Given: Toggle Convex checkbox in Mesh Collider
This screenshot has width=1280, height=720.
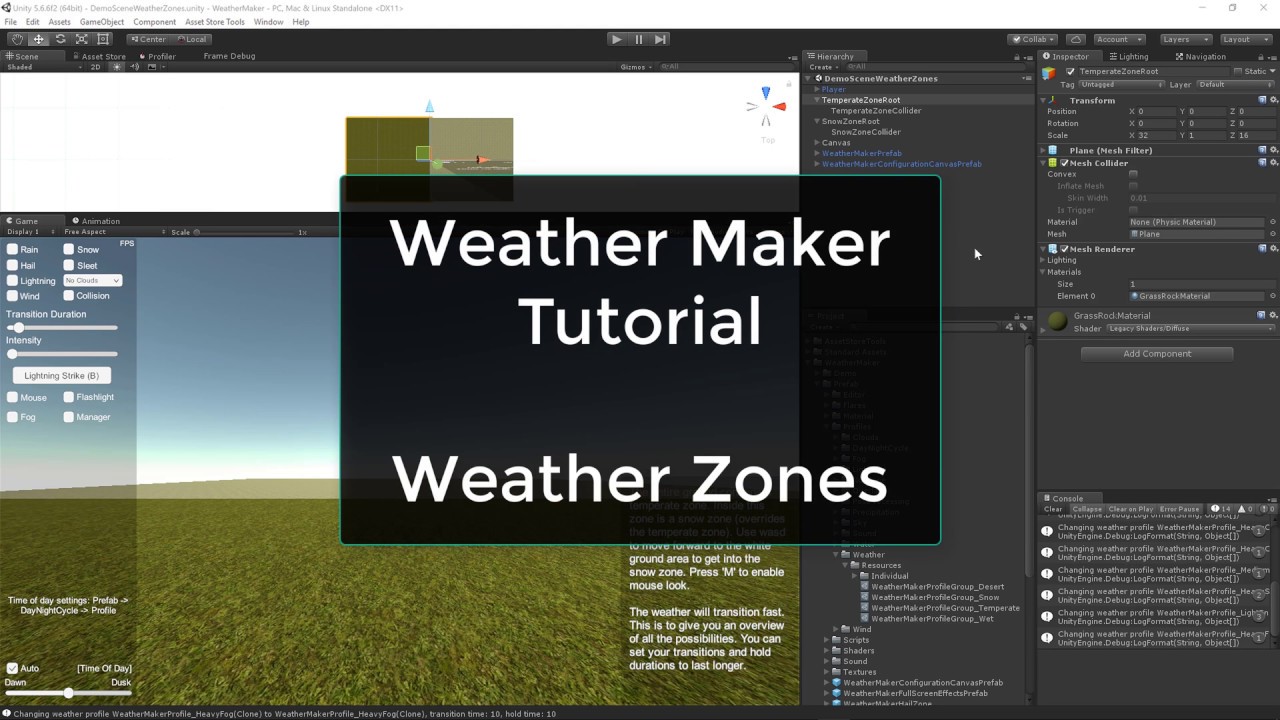Looking at the screenshot, I should click(1133, 174).
